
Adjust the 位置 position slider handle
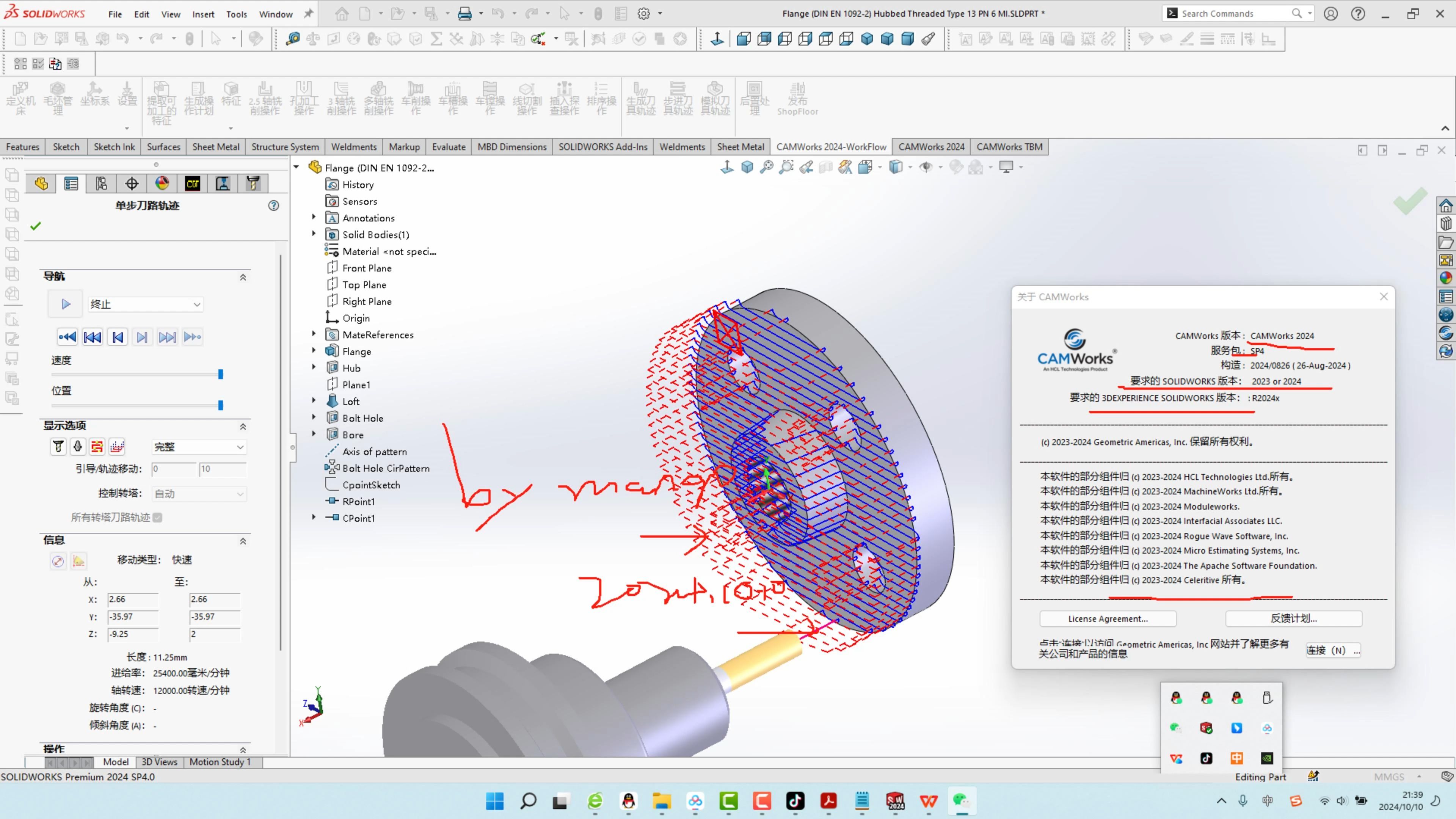pos(220,405)
